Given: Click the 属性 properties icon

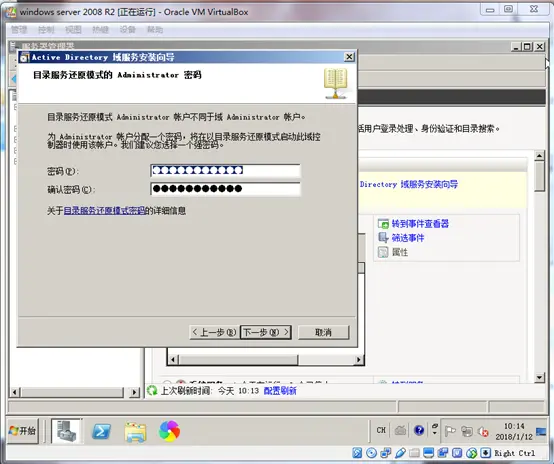Looking at the screenshot, I should point(383,252).
